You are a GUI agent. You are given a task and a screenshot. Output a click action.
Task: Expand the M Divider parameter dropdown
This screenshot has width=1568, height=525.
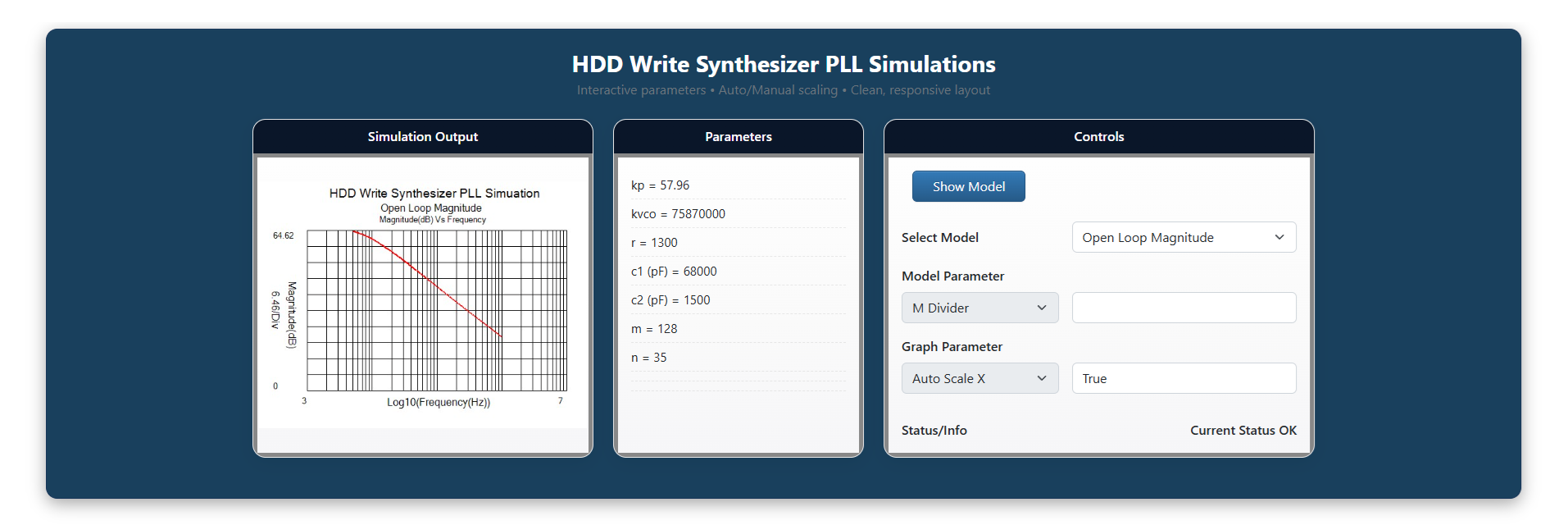click(979, 308)
